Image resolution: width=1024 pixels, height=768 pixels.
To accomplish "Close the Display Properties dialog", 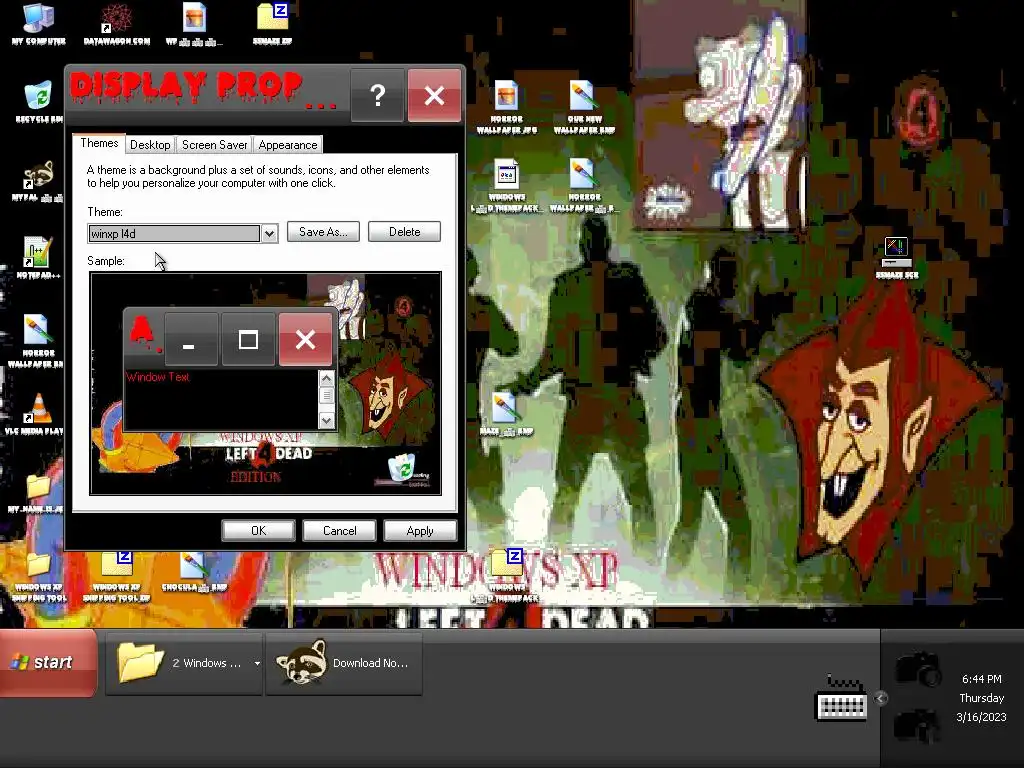I will 434,95.
